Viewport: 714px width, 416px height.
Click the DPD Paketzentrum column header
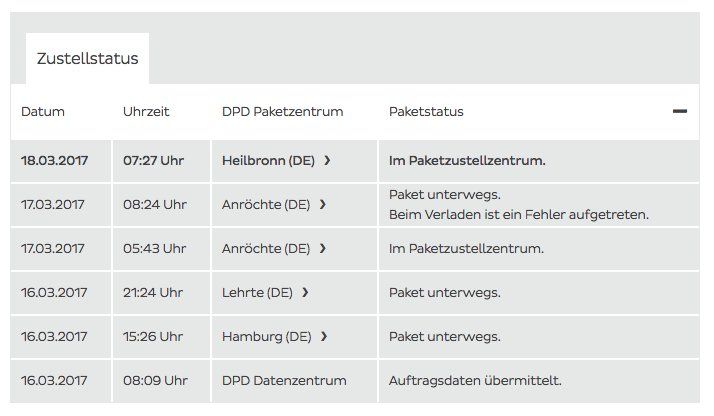[282, 111]
